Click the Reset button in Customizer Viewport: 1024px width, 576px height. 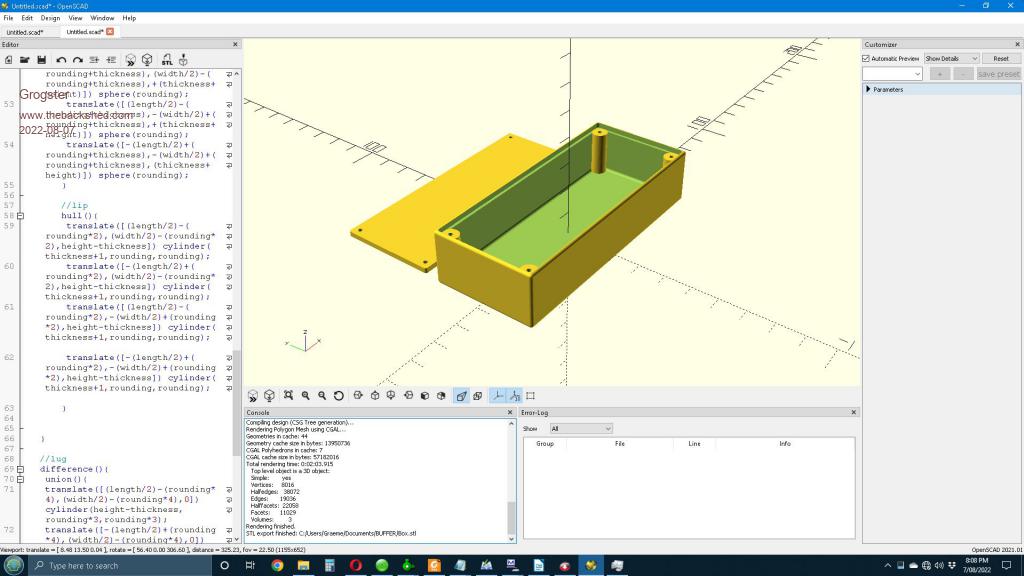(1001, 59)
